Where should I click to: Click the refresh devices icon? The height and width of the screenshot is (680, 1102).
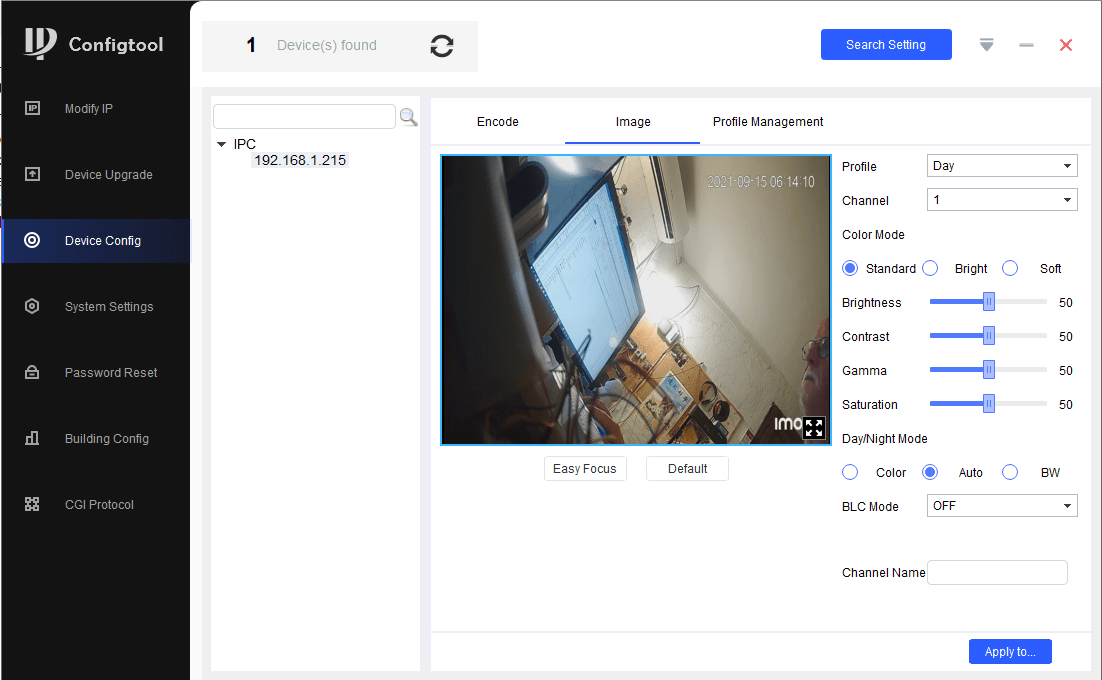(441, 46)
